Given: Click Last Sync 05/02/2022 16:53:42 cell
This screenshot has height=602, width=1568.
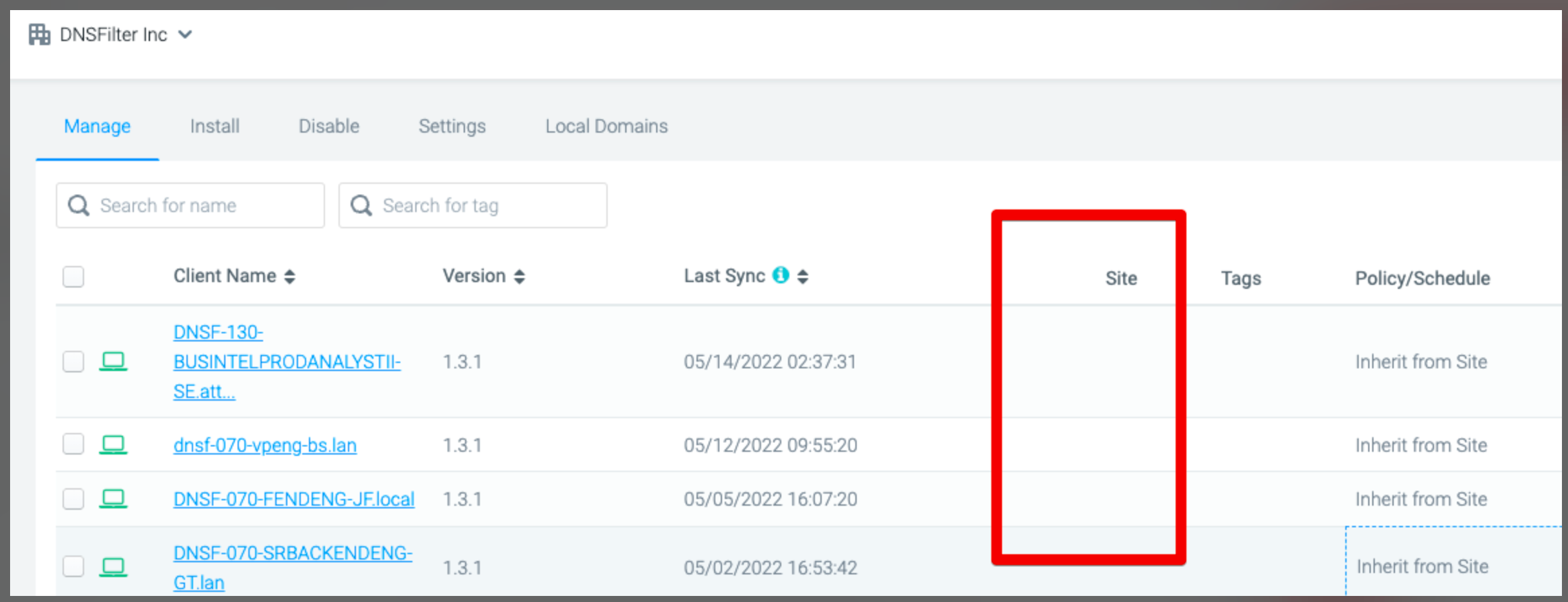Looking at the screenshot, I should (x=771, y=568).
